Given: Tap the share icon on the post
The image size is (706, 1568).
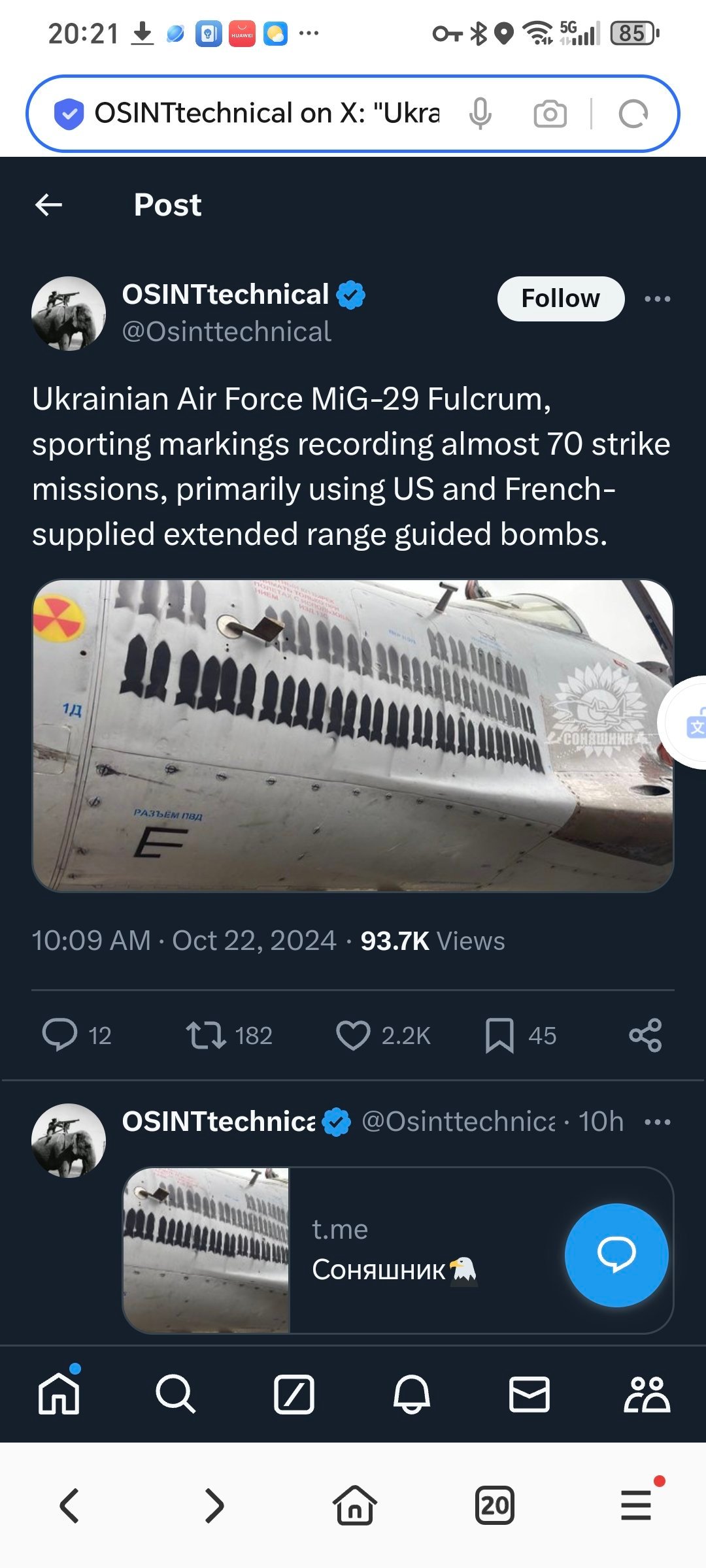Looking at the screenshot, I should tap(645, 1036).
